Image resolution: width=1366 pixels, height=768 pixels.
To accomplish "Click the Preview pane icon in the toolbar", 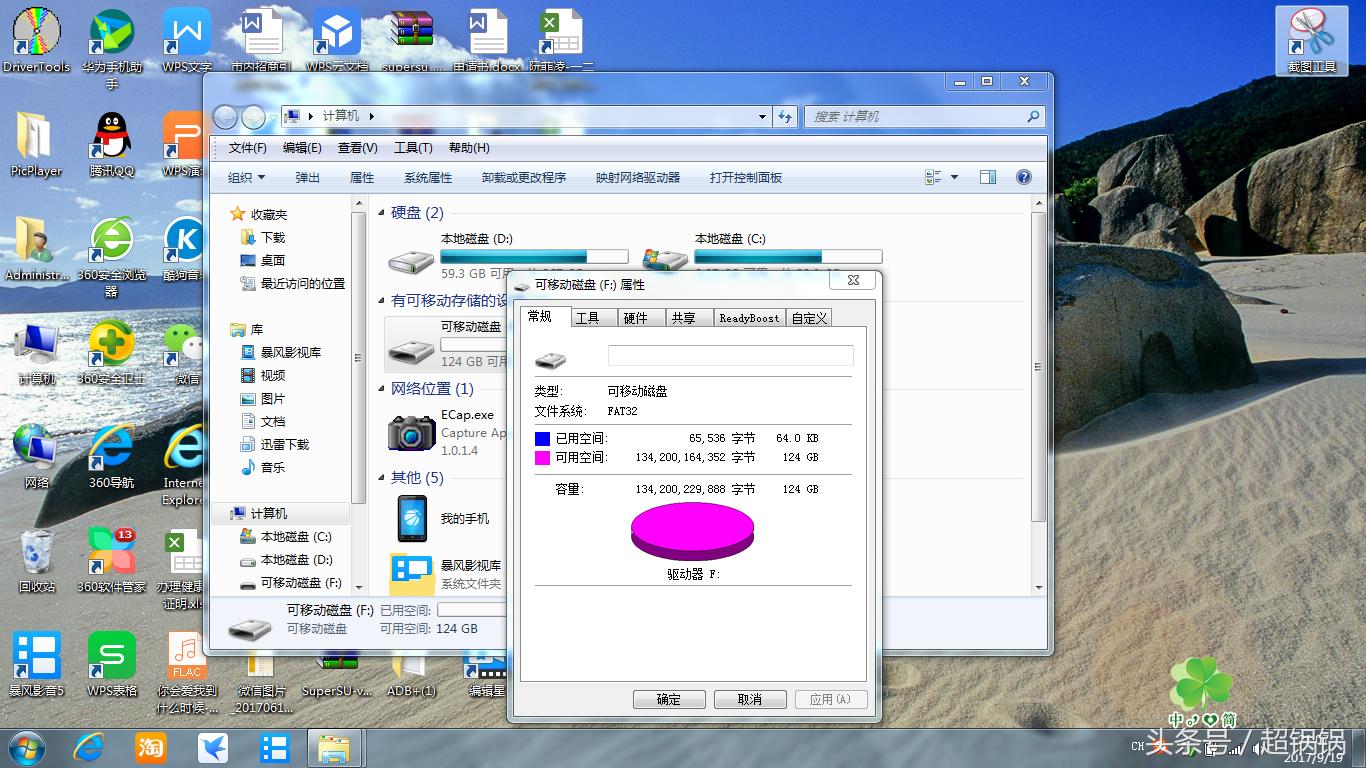I will pyautogui.click(x=988, y=177).
